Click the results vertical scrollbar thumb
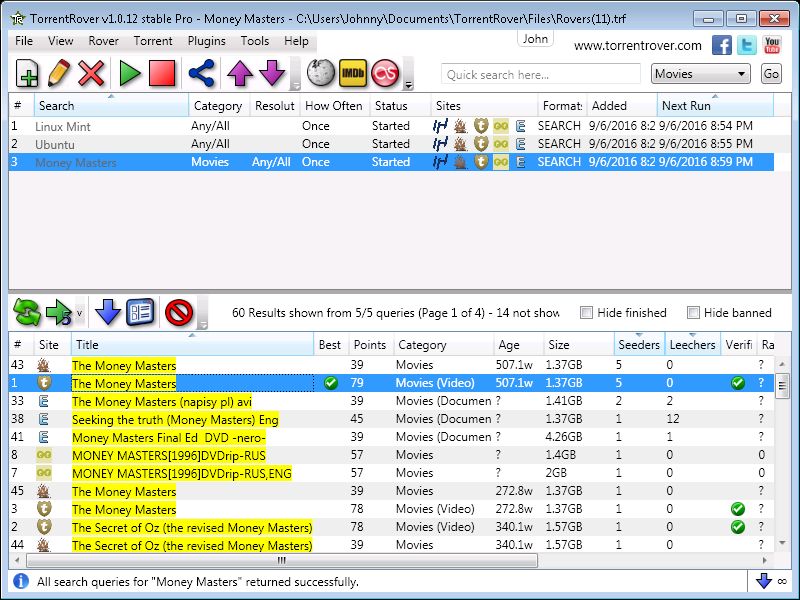Viewport: 800px width, 600px height. tap(782, 385)
